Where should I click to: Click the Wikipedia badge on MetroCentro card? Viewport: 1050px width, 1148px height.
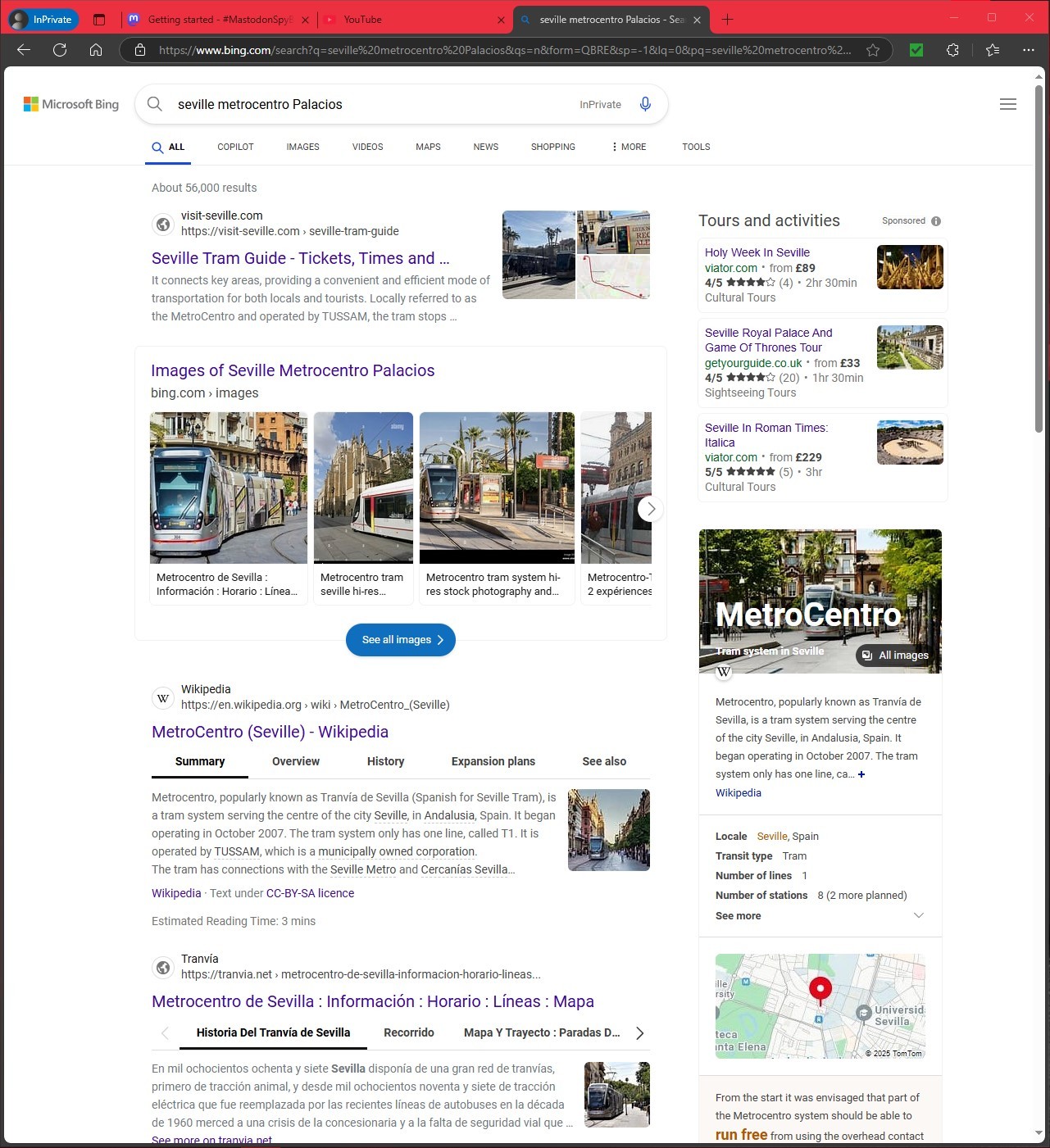click(724, 672)
